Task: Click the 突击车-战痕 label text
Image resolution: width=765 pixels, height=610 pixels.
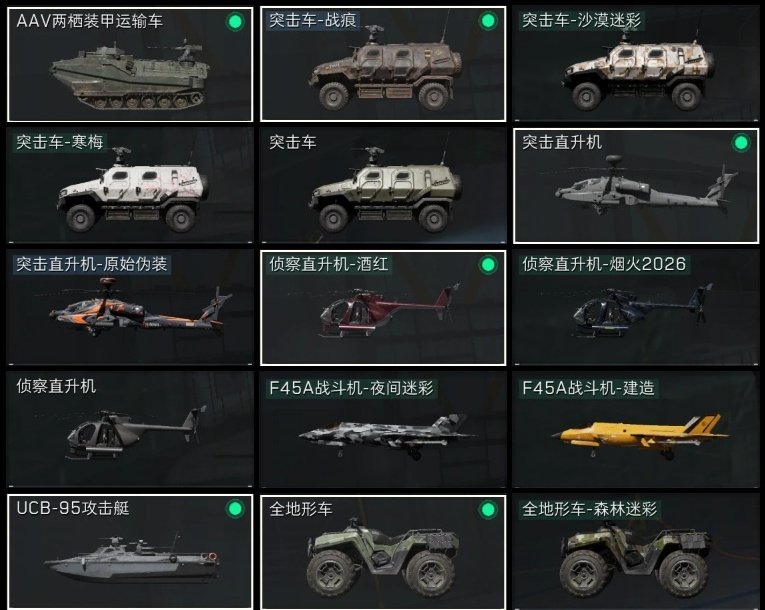Action: click(313, 20)
